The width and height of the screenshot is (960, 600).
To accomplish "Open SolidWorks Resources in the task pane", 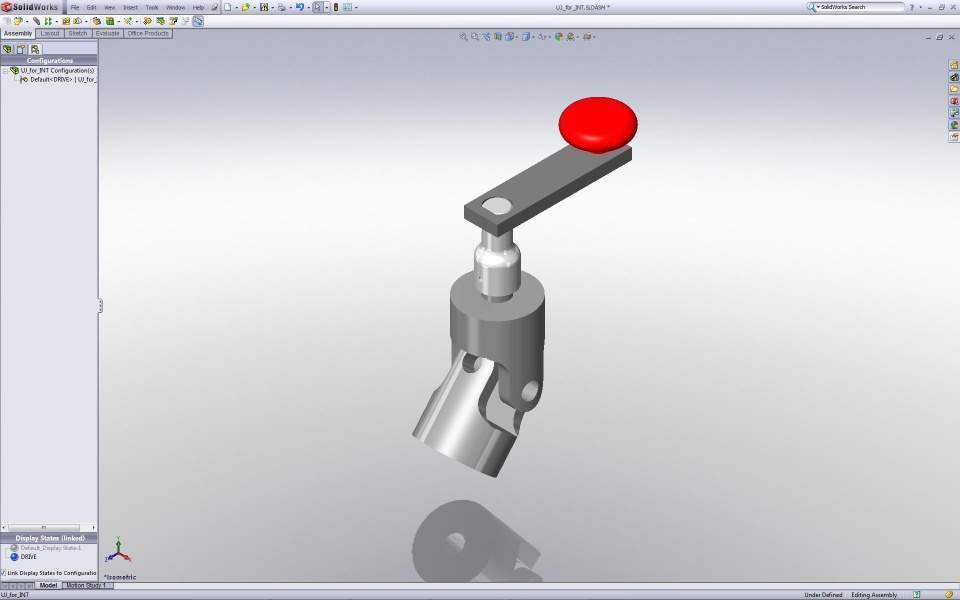I will (x=954, y=65).
